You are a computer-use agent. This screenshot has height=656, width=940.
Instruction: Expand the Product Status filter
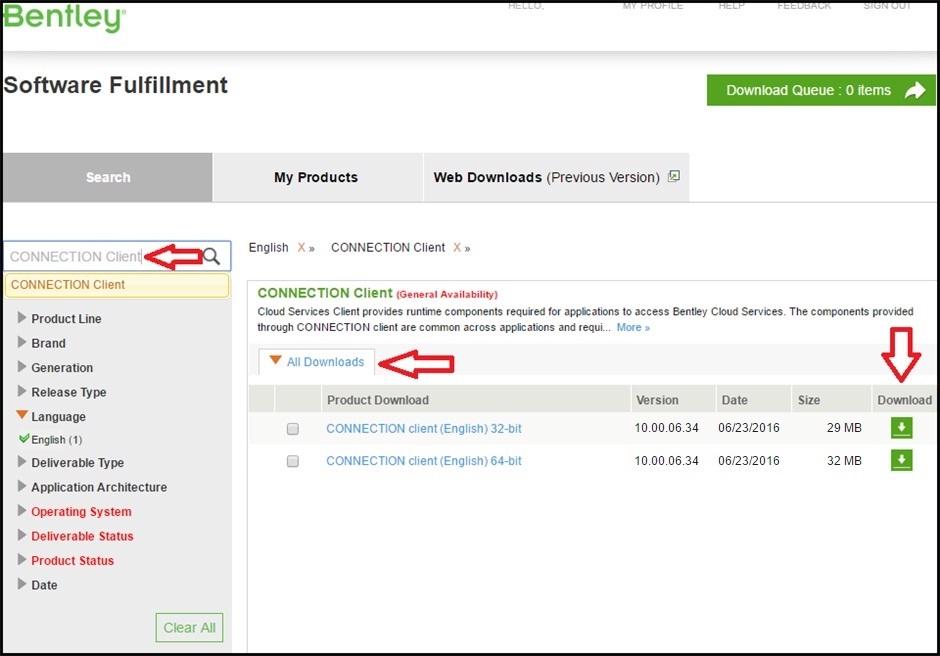click(22, 560)
